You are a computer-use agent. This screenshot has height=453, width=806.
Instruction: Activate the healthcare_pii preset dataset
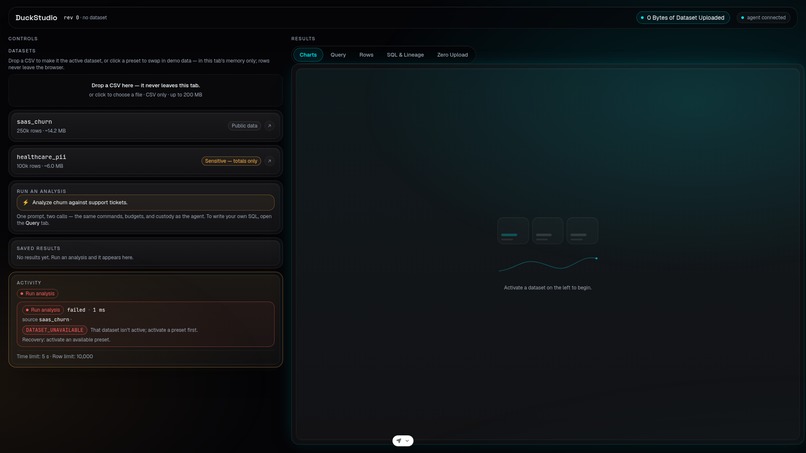point(145,161)
